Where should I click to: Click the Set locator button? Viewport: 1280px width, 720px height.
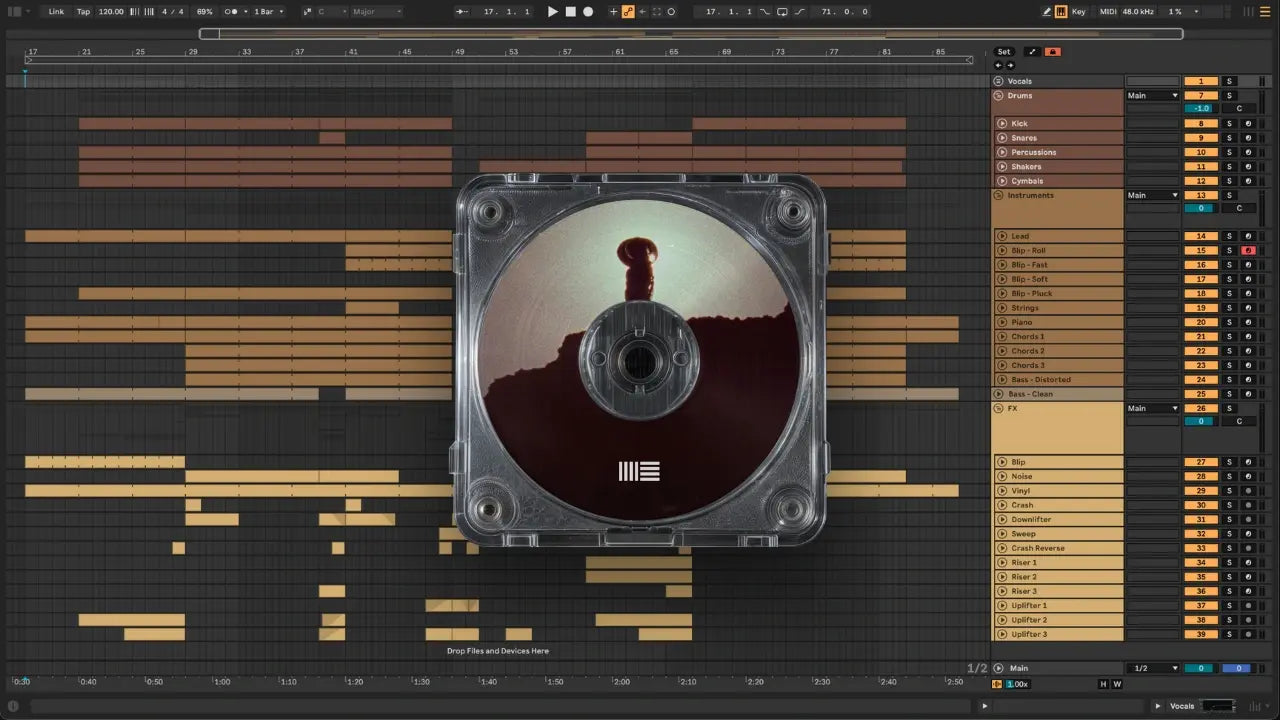1004,52
